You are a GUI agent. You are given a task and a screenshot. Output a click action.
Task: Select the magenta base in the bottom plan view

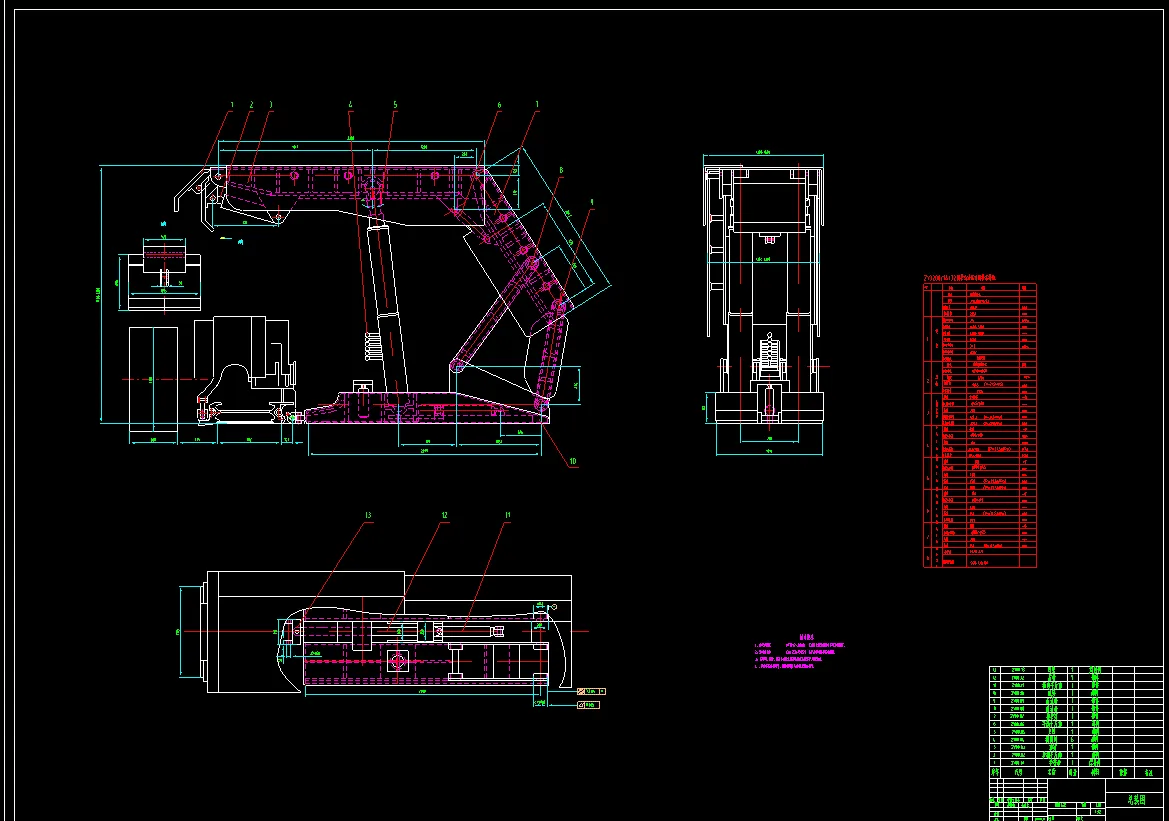[425, 647]
